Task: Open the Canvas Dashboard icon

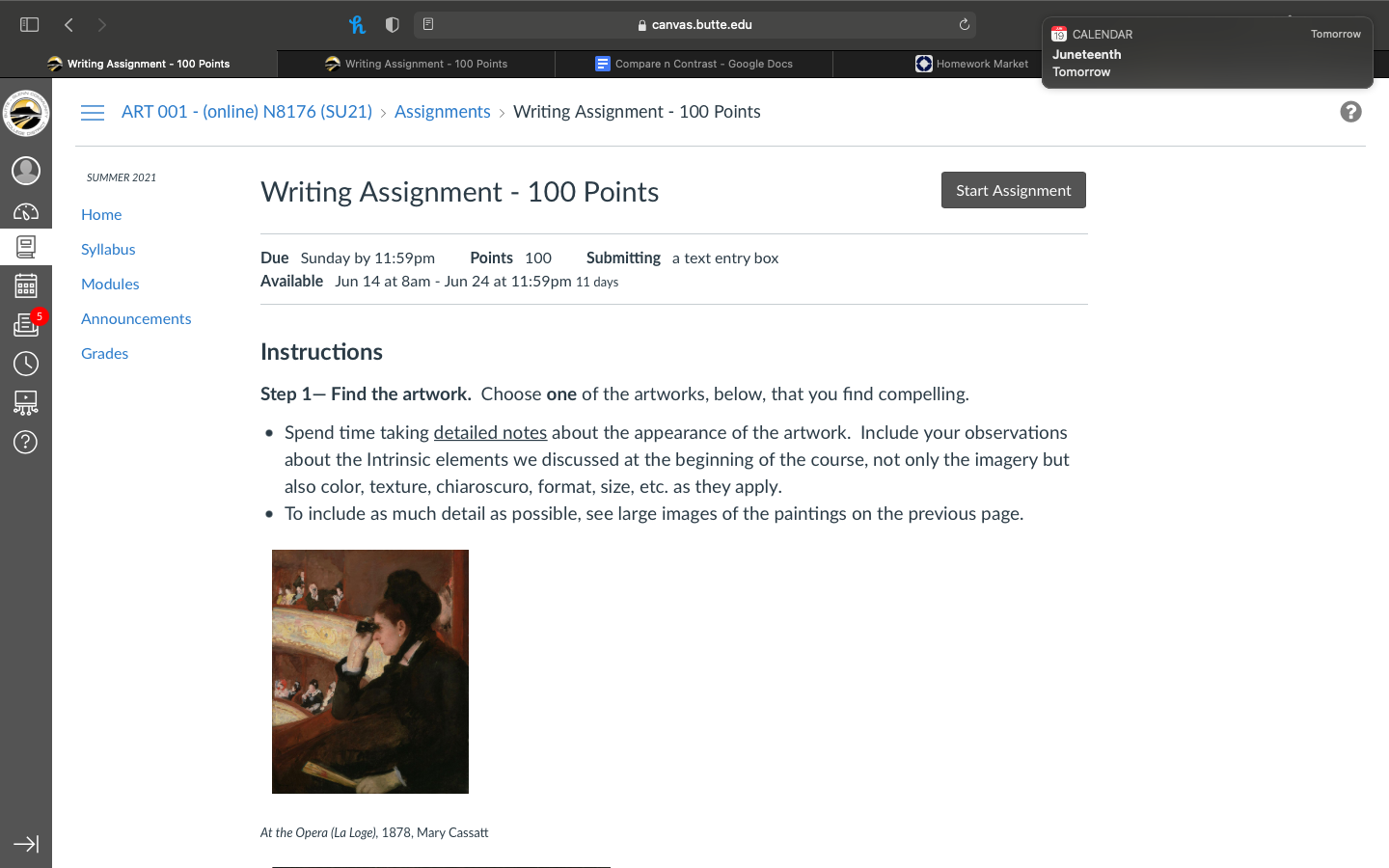Action: [x=26, y=211]
